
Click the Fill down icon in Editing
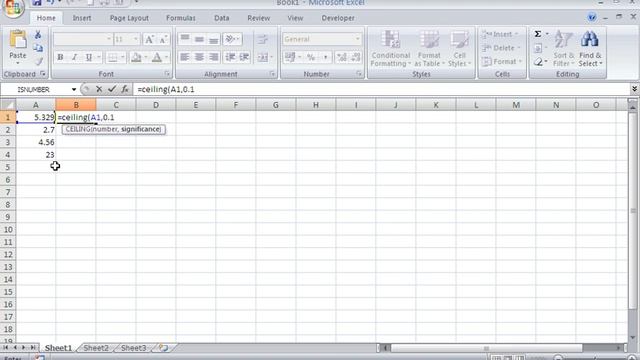click(x=538, y=49)
